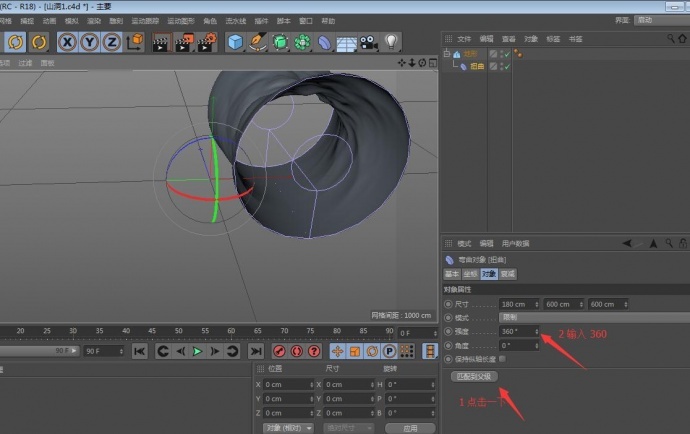Select the 地形 landscape object
690x434 pixels.
pyautogui.click(x=470, y=54)
